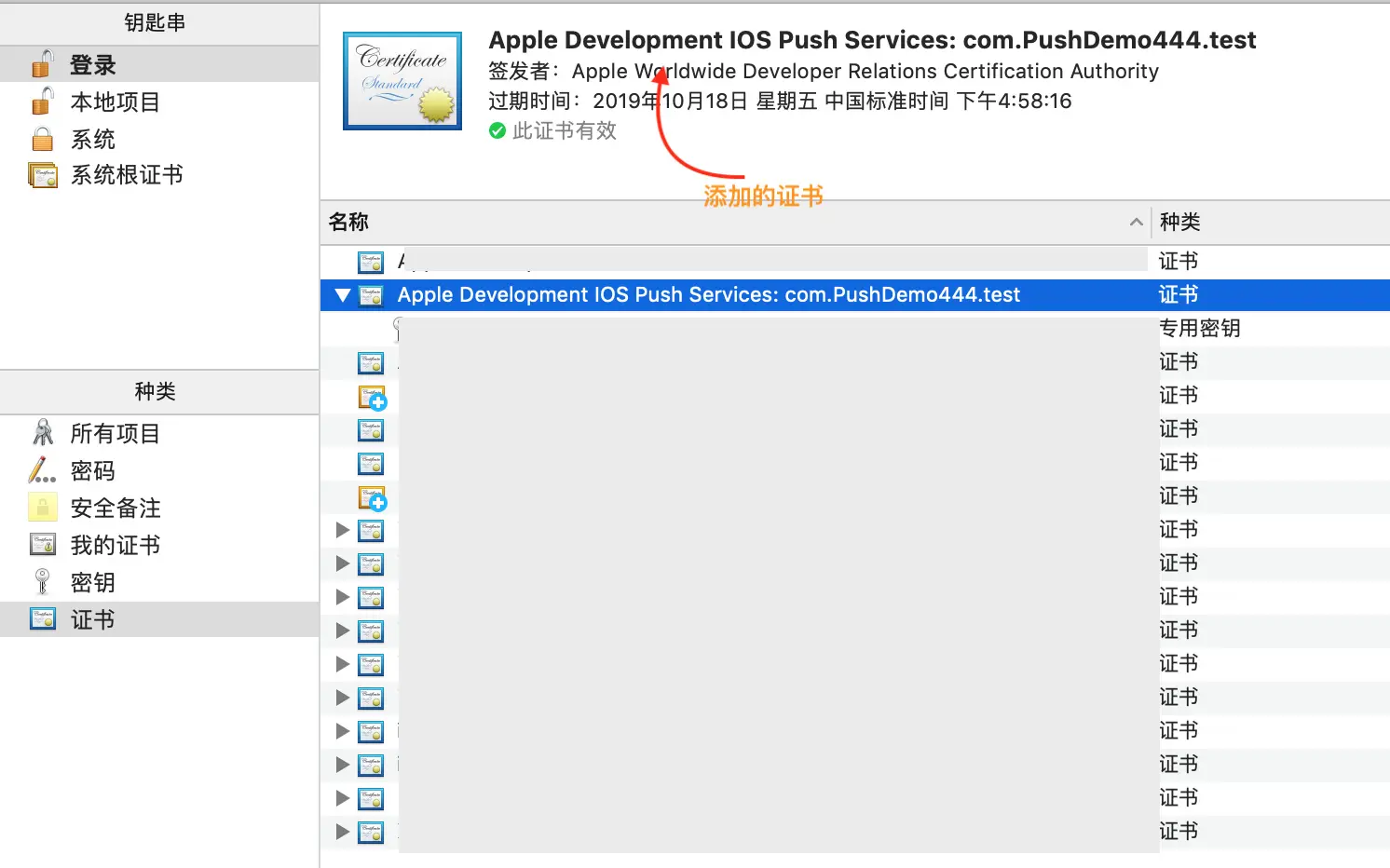Click the 签发者 Apple Worldwide Developer Relations line
This screenshot has height=868, width=1390.
click(x=824, y=72)
